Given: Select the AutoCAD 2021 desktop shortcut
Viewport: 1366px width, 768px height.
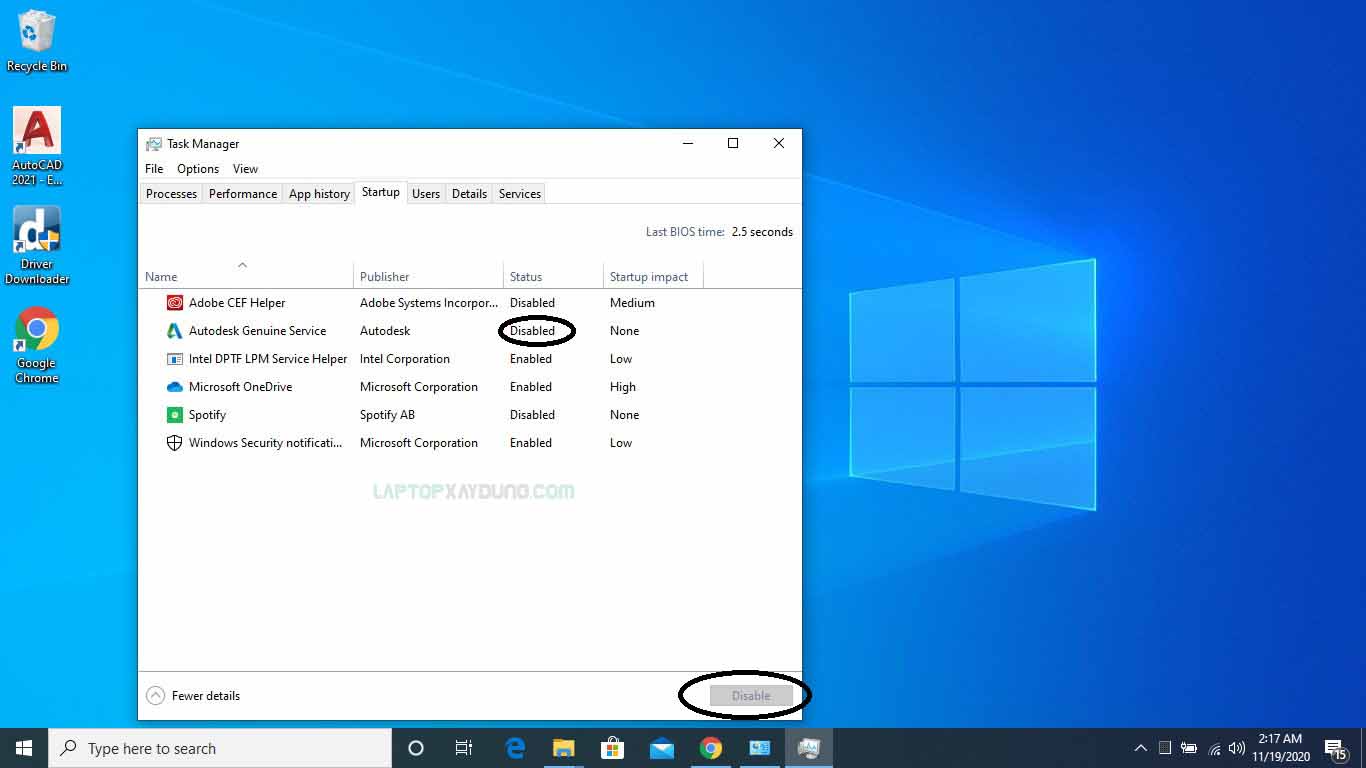Looking at the screenshot, I should 37,146.
